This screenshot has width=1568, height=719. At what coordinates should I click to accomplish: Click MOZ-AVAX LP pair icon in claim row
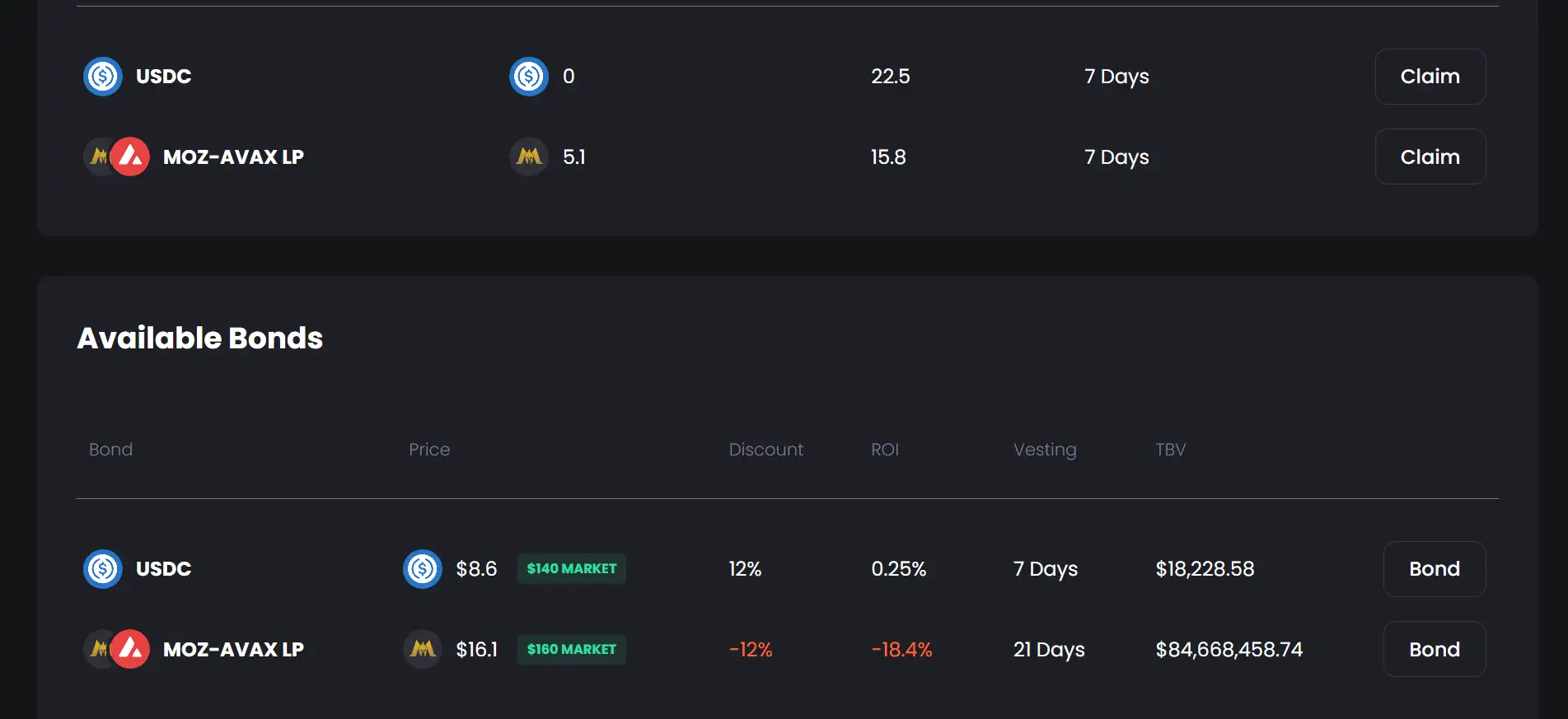(x=117, y=156)
